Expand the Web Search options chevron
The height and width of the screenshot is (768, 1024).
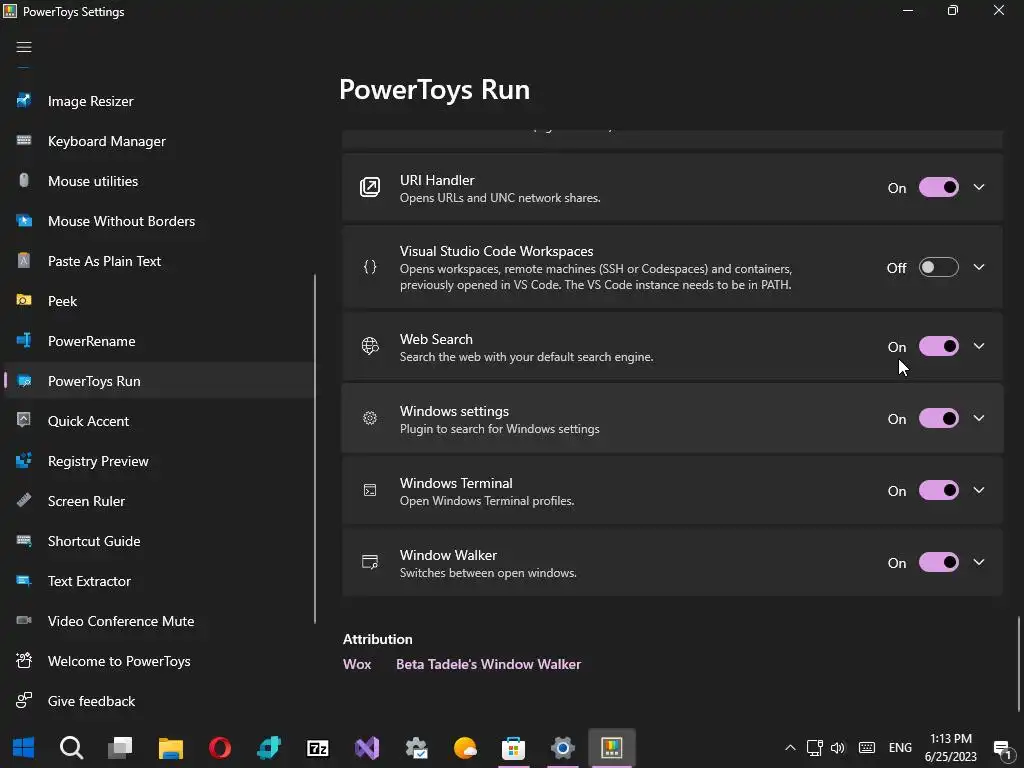[979, 346]
